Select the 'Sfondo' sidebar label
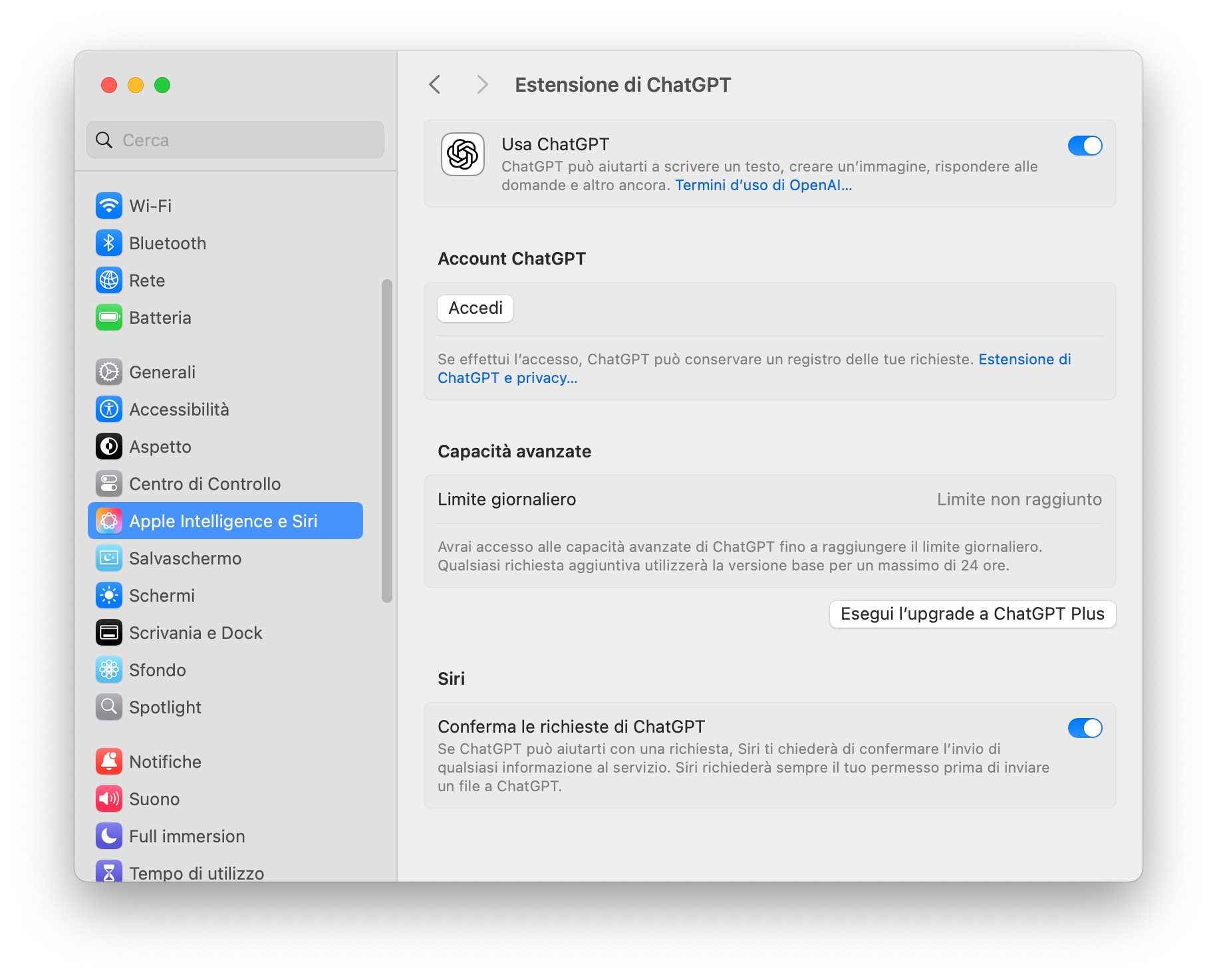The width and height of the screenshot is (1217, 980). pyautogui.click(x=158, y=670)
